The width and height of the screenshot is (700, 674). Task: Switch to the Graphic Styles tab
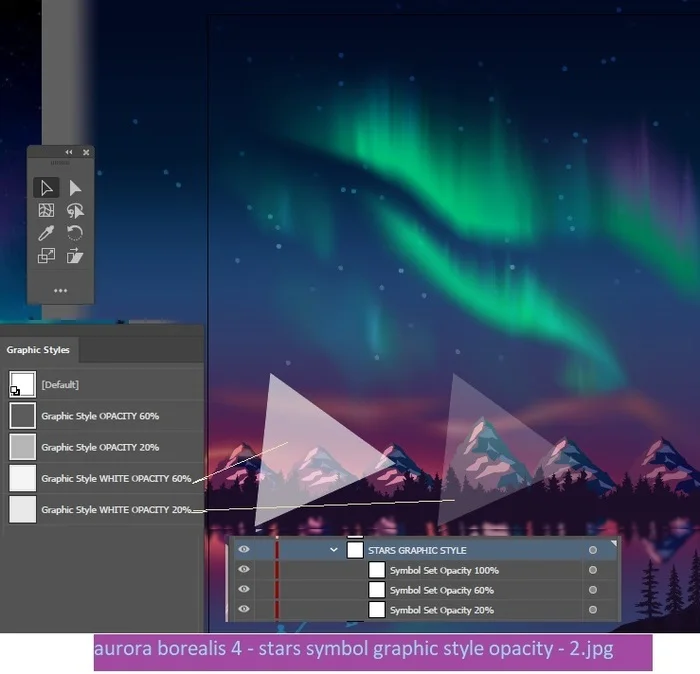38,350
